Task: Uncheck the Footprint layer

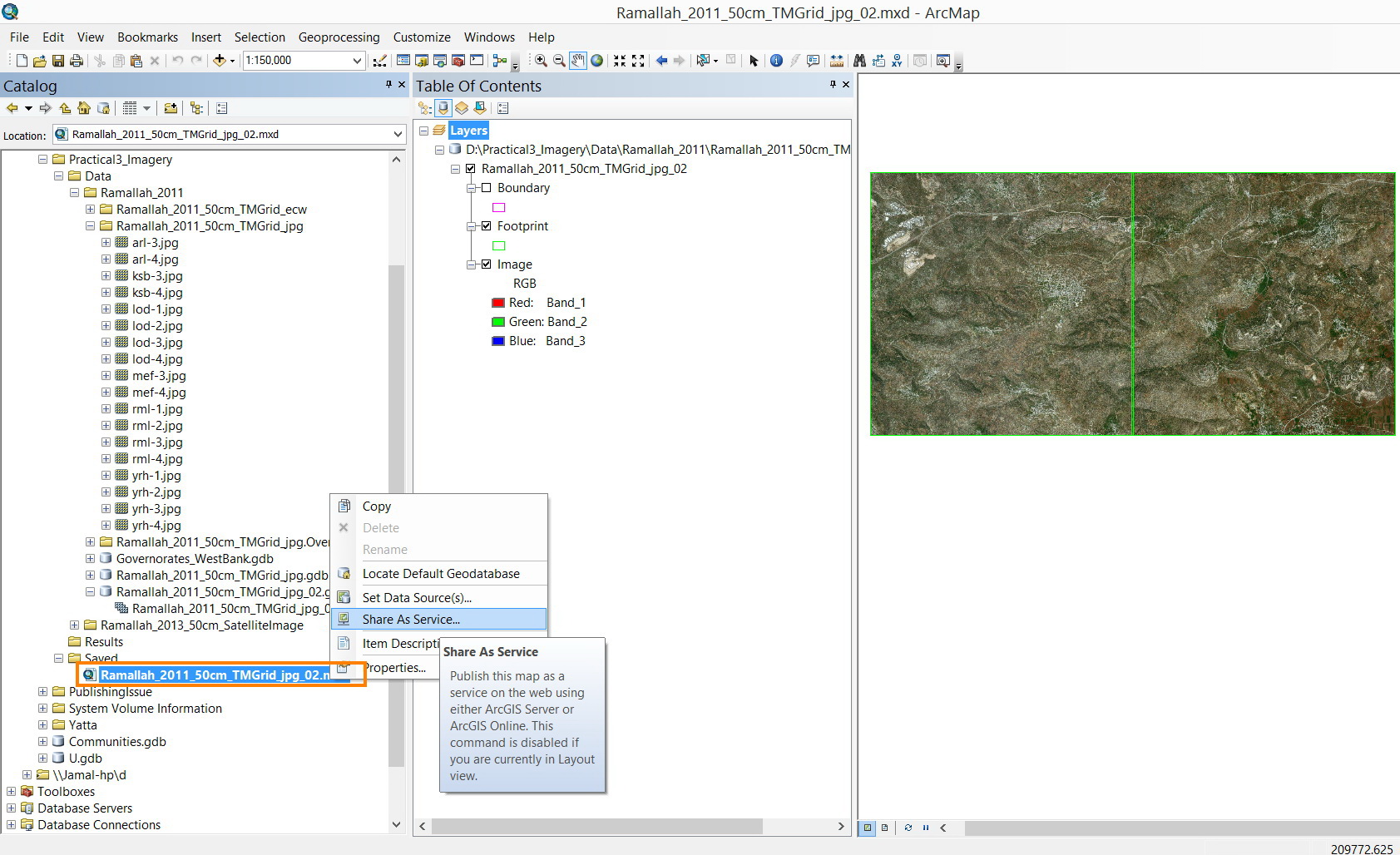Action: [x=487, y=226]
